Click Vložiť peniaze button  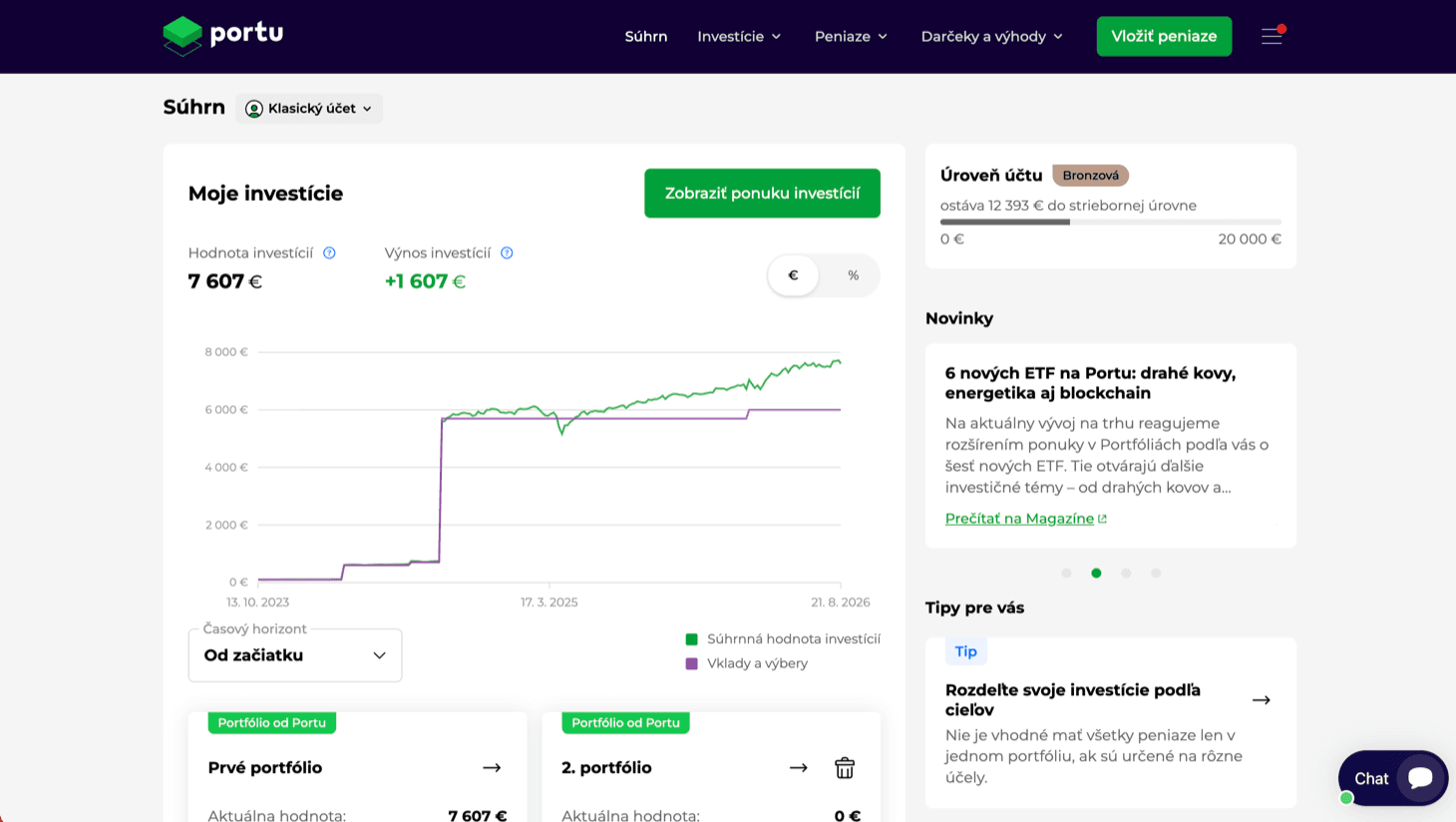point(1164,36)
